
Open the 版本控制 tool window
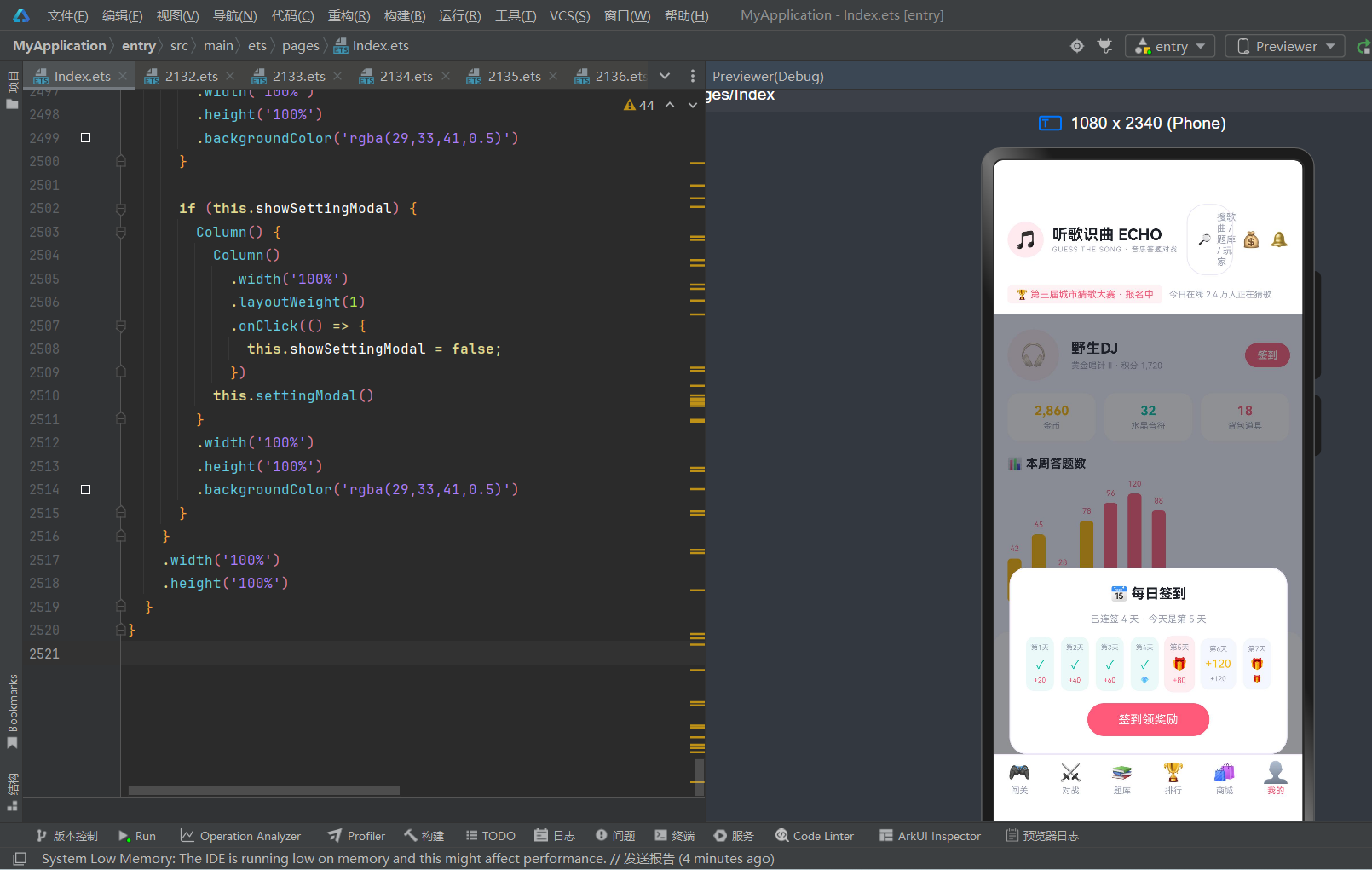point(66,836)
